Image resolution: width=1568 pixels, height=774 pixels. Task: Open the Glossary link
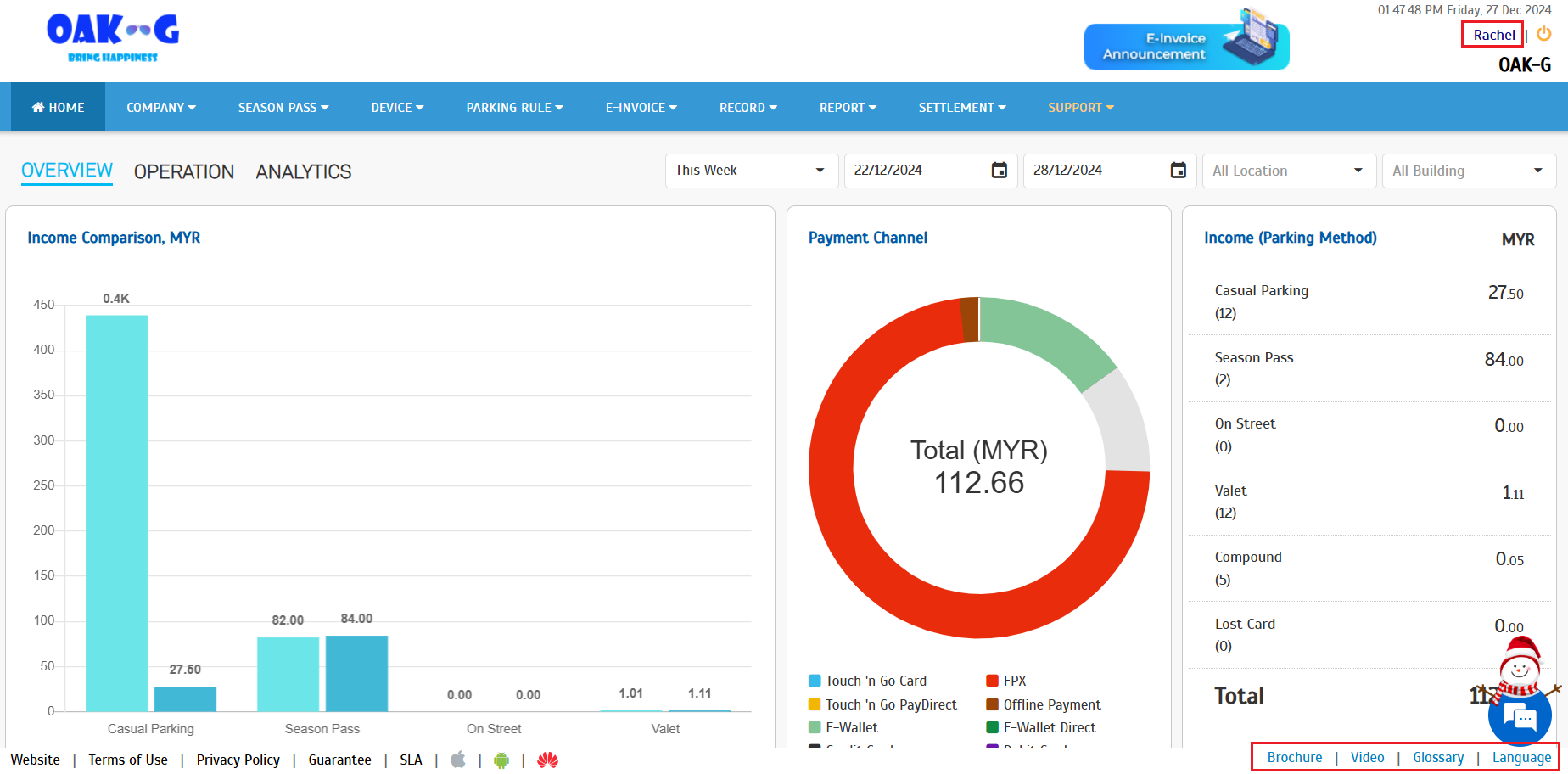pyautogui.click(x=1438, y=757)
